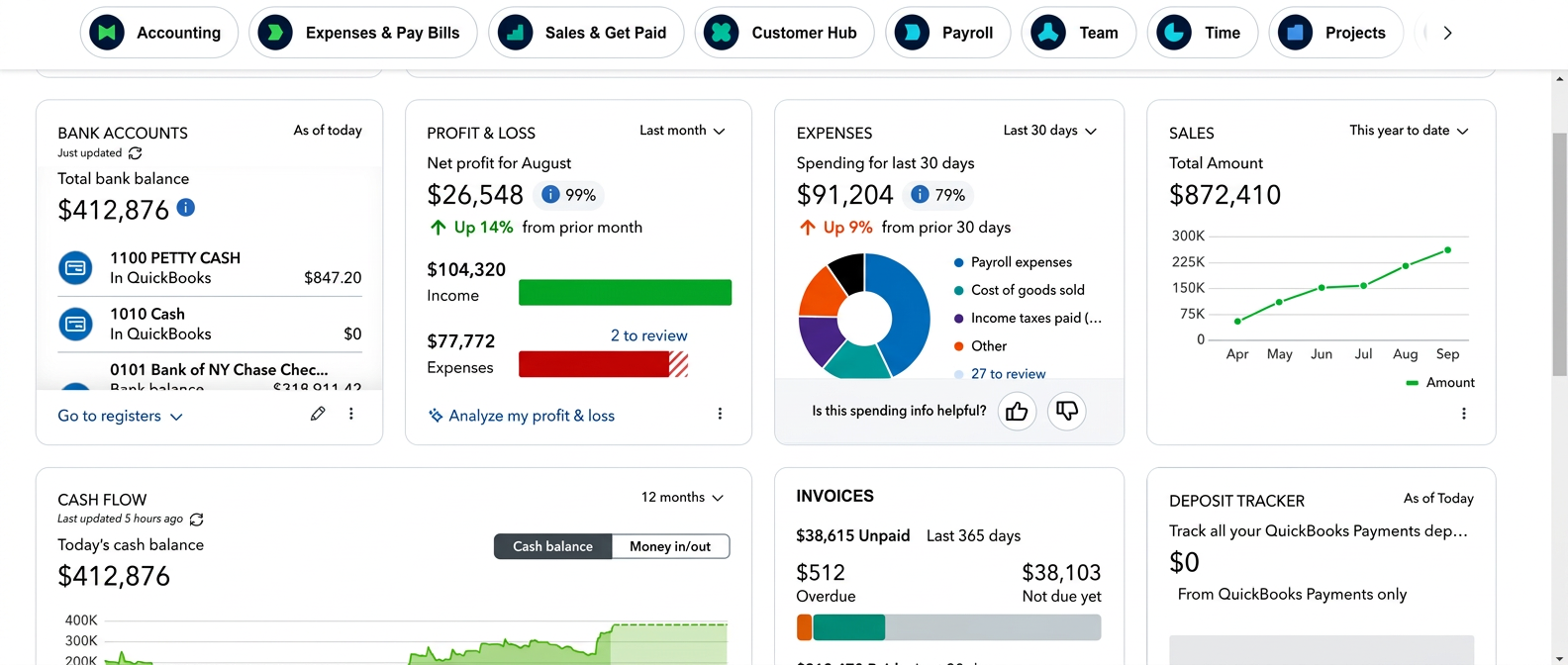Open Profit & Loss Last month dropdown

(682, 131)
